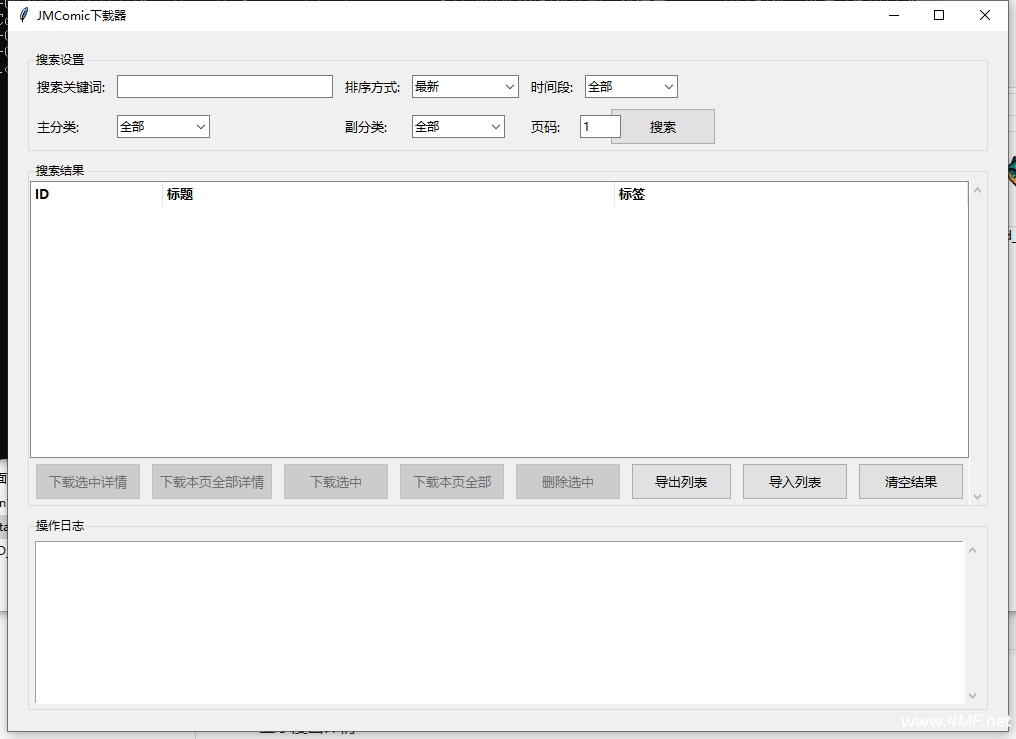The height and width of the screenshot is (739, 1016).
Task: Click the 操作日志 scrollbar down arrow
Action: click(973, 696)
